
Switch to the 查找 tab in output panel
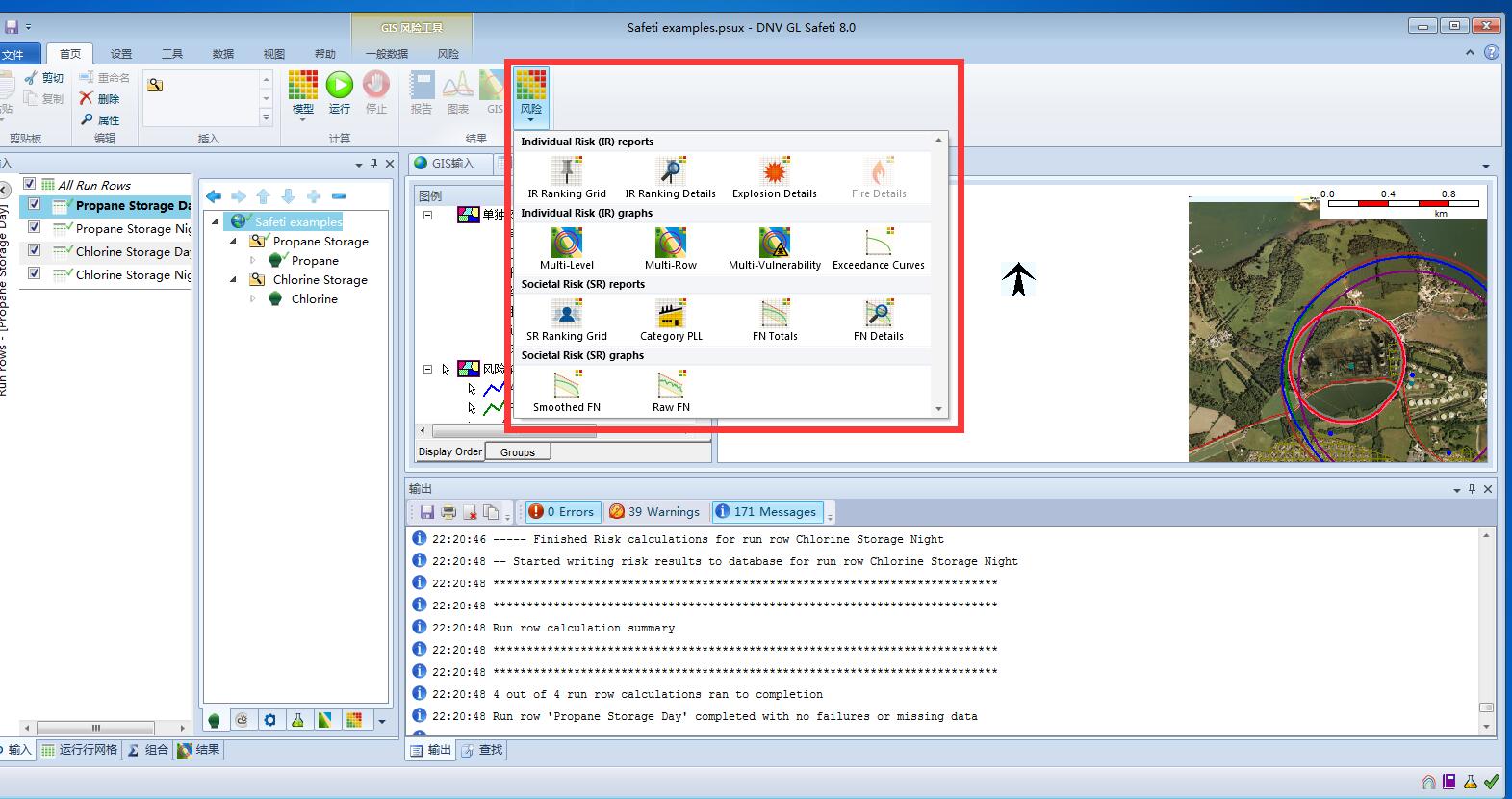coord(480,750)
